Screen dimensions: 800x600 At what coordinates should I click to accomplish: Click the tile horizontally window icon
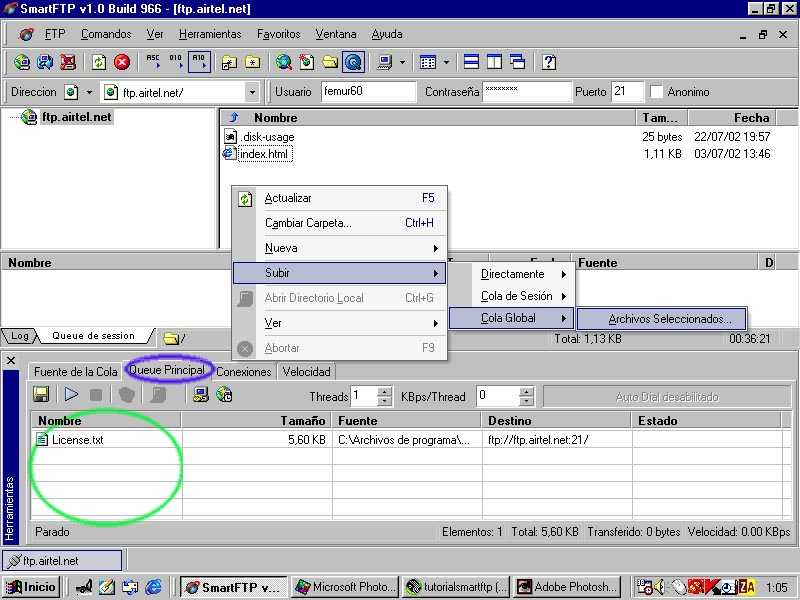pyautogui.click(x=471, y=62)
